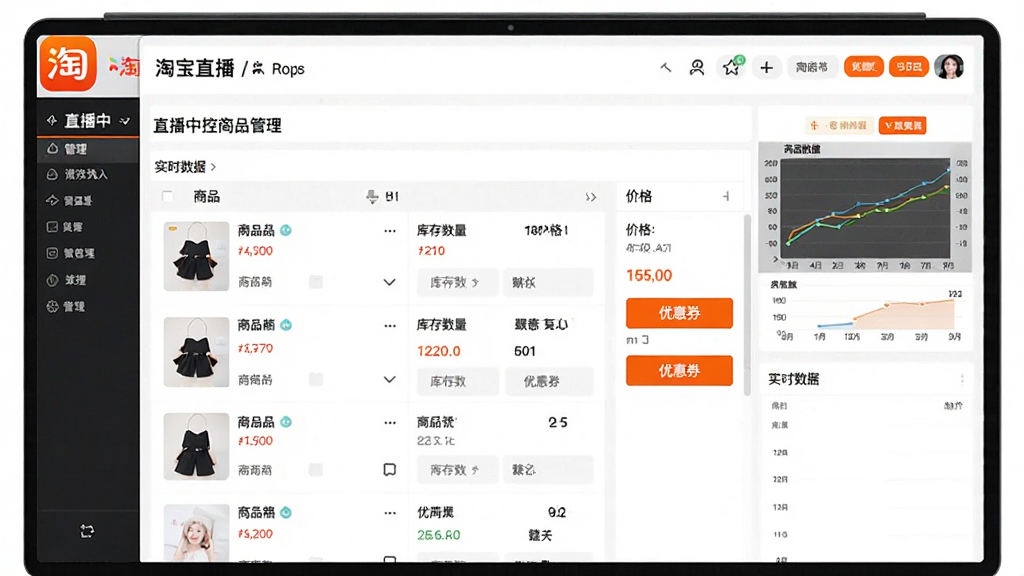Click the sort arrow icon next to B1

coord(372,197)
